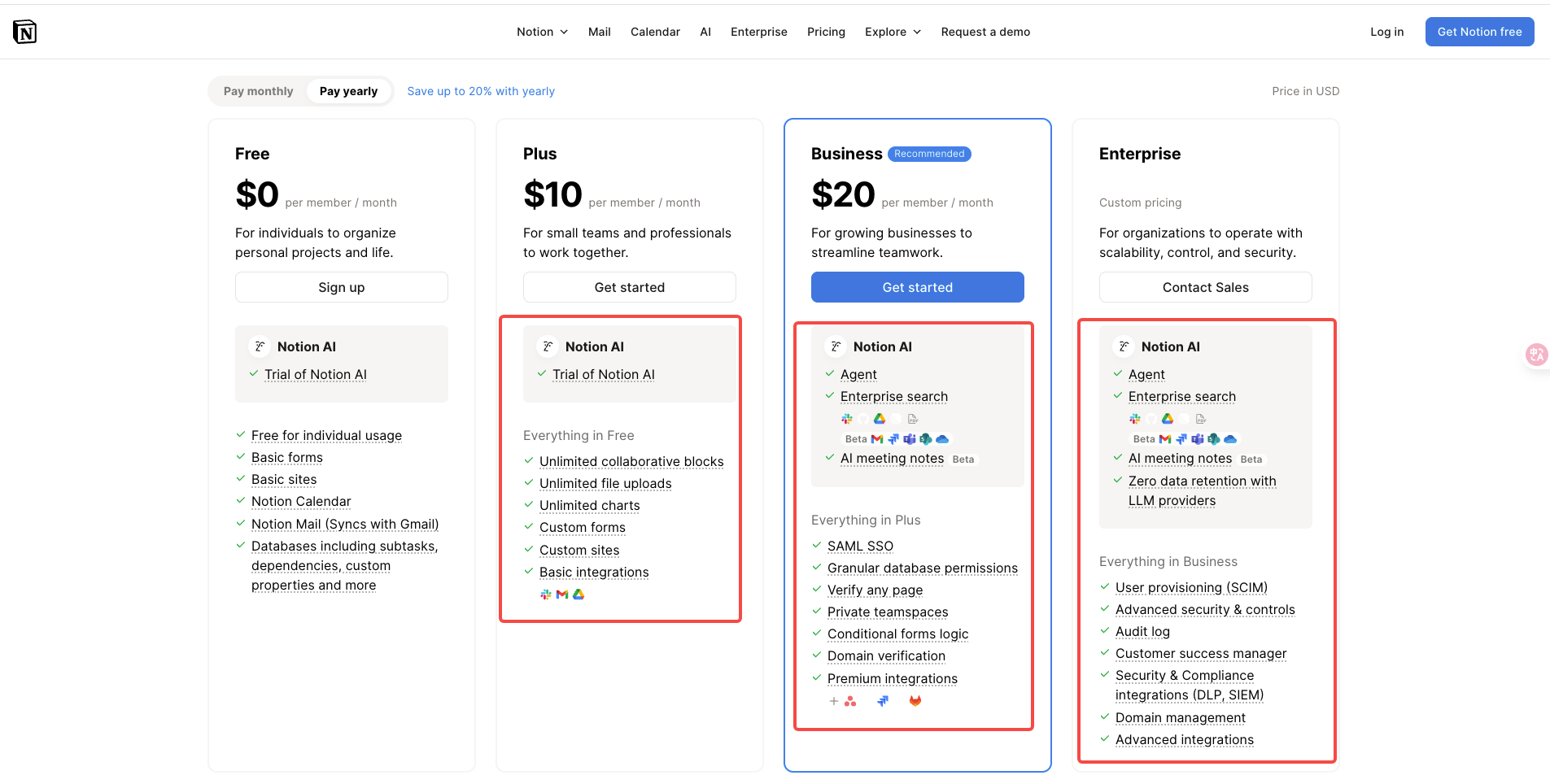Click 'Free for individual usage' feature
The height and width of the screenshot is (784, 1550).
tap(326, 435)
